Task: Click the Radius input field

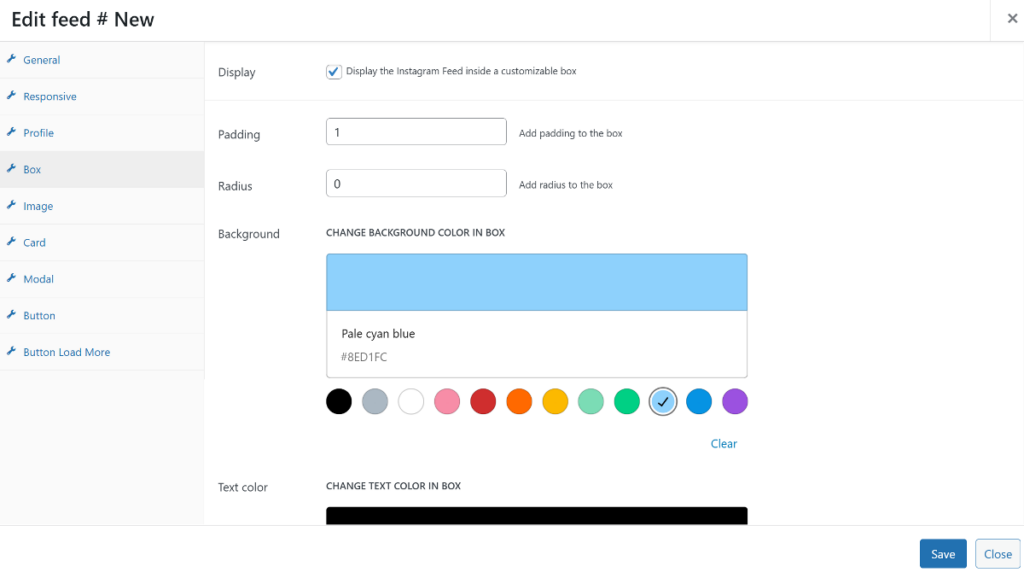Action: coord(416,183)
